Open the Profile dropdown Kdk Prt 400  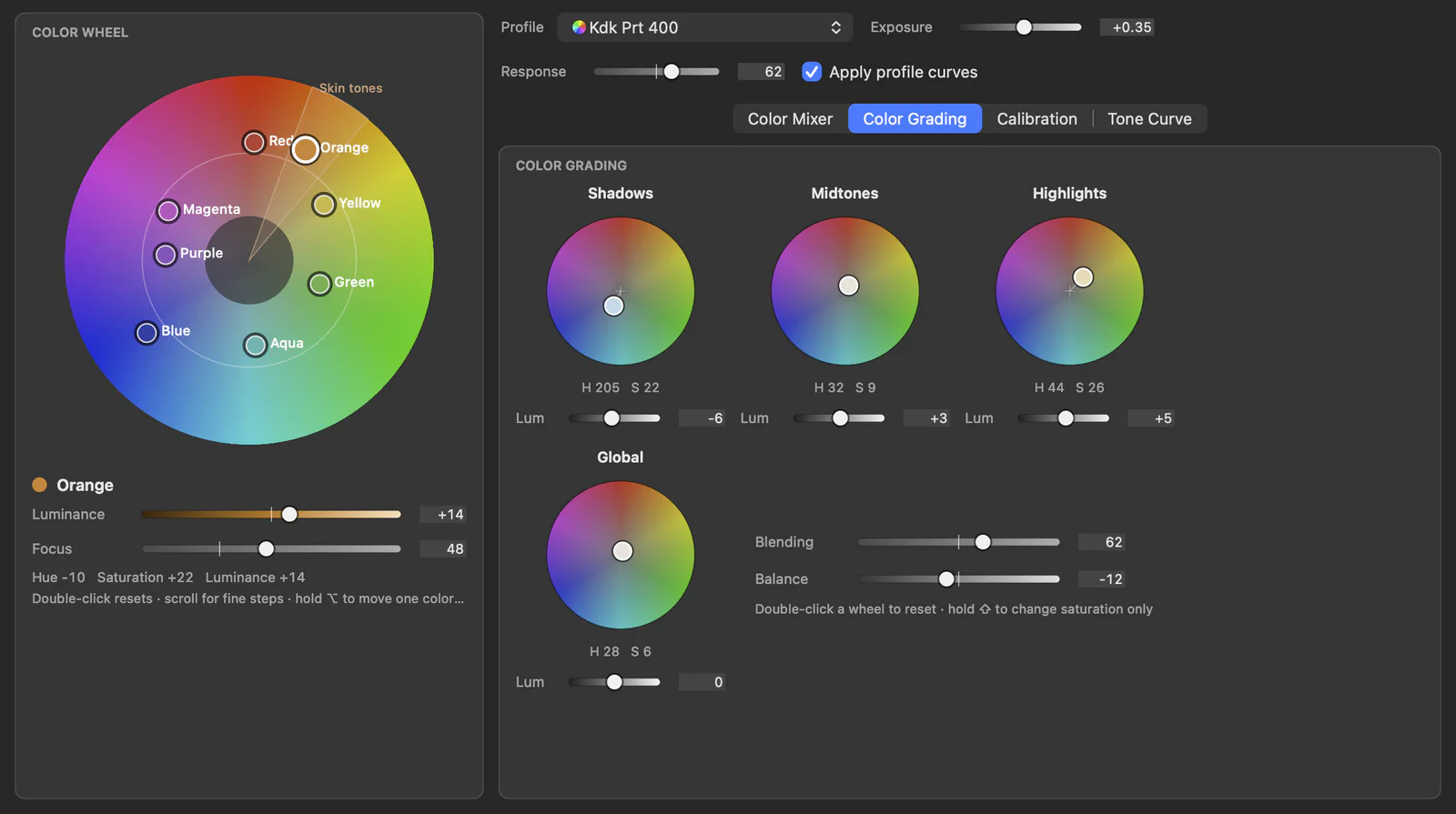(x=704, y=27)
